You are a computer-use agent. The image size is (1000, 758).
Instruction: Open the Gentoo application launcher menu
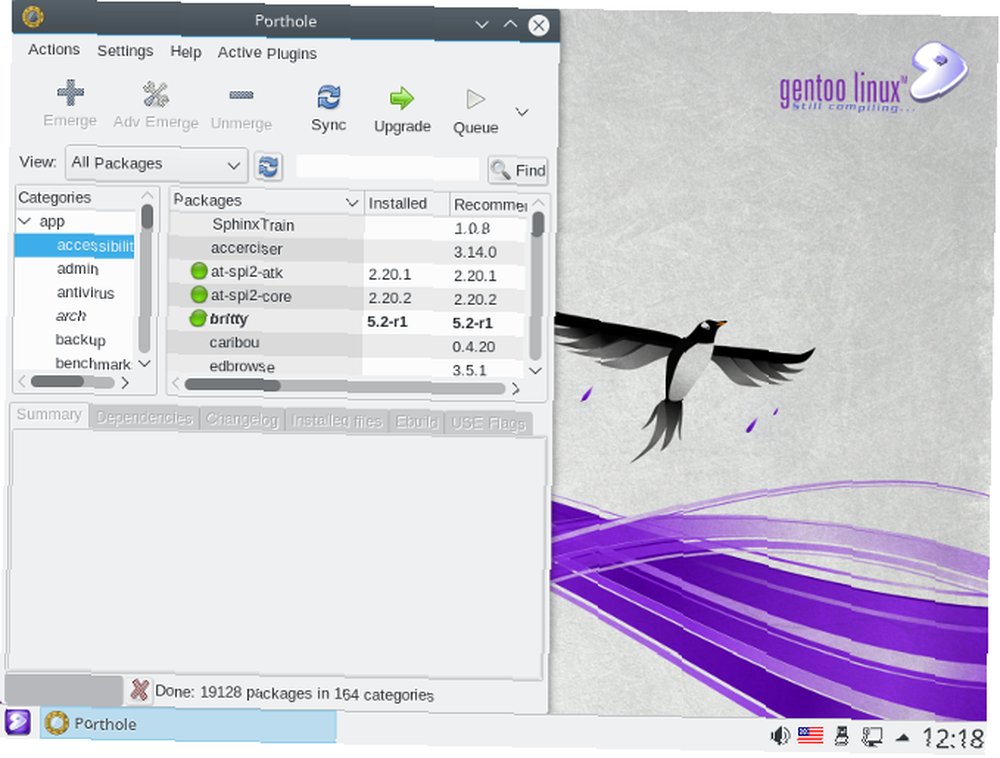click(x=18, y=723)
